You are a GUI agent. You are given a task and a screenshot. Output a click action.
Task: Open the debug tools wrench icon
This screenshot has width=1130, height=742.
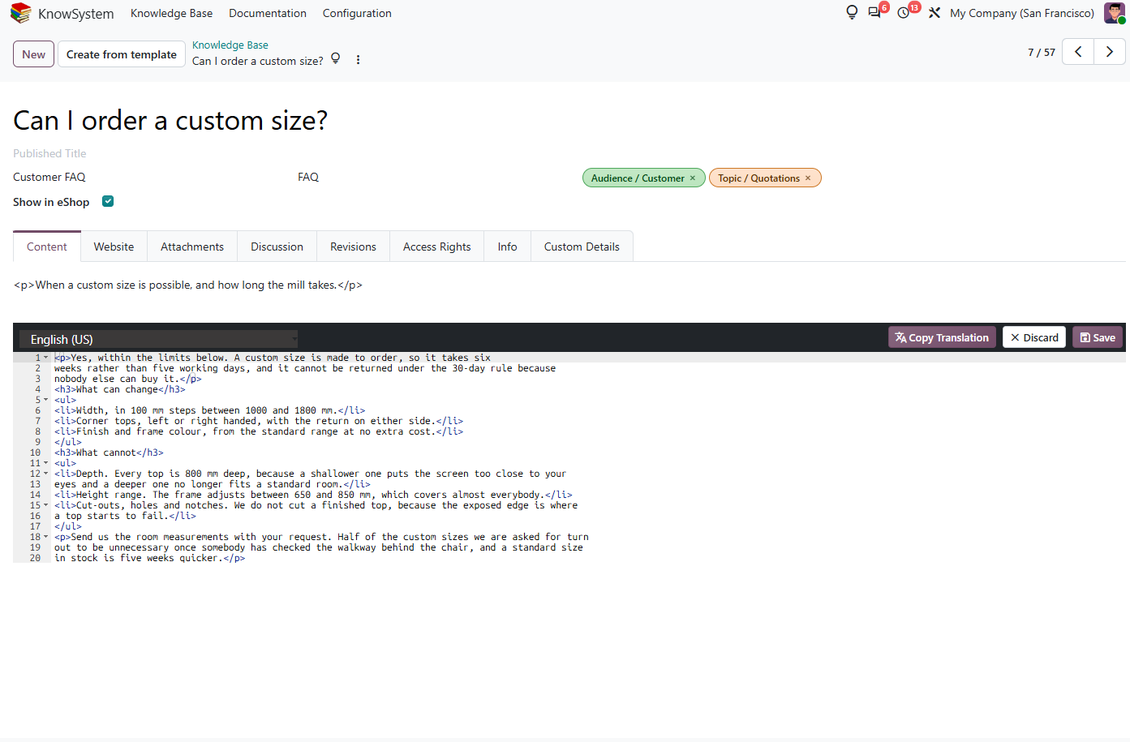pyautogui.click(x=934, y=13)
